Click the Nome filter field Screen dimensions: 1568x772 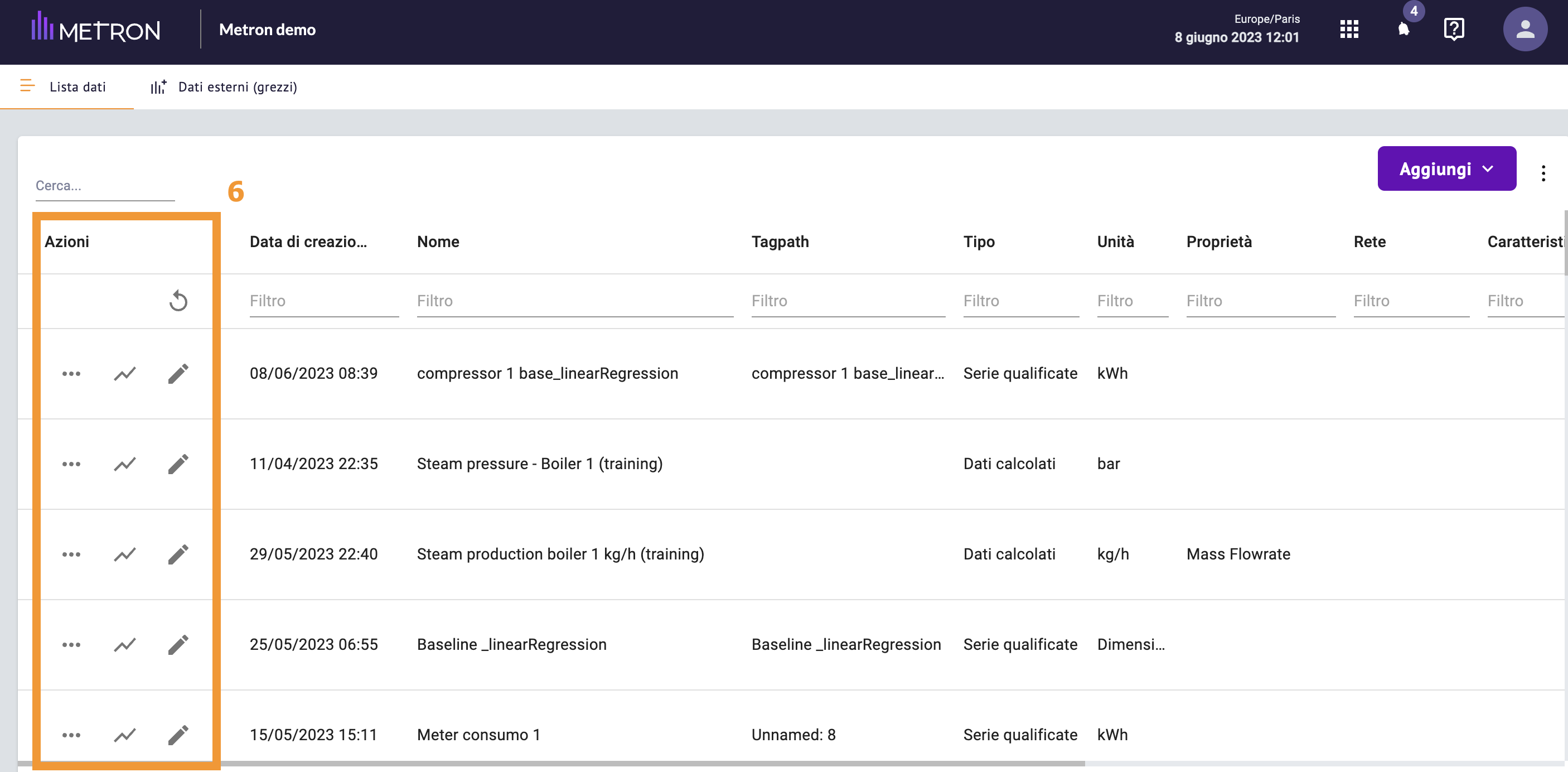(x=574, y=301)
